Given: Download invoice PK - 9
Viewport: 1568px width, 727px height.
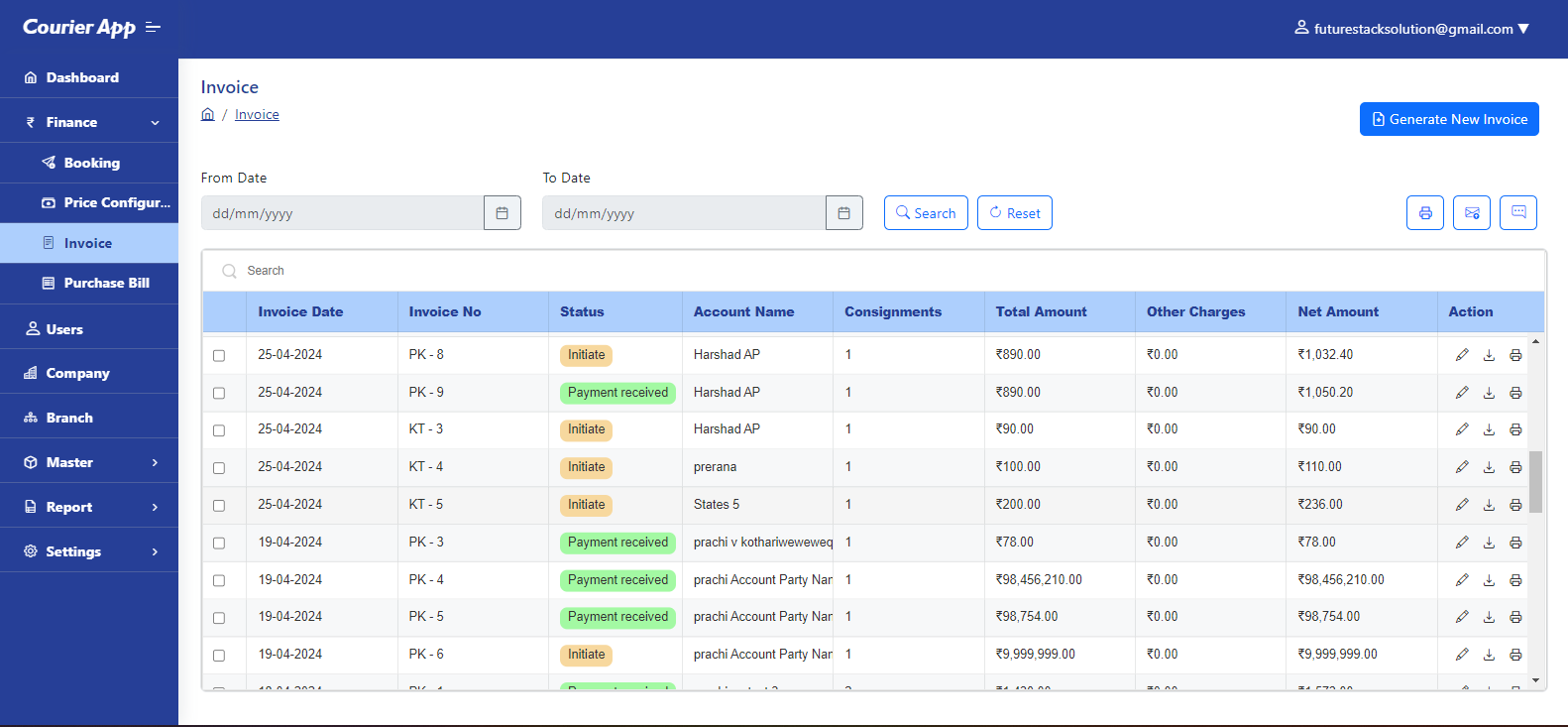Looking at the screenshot, I should pyautogui.click(x=1489, y=393).
